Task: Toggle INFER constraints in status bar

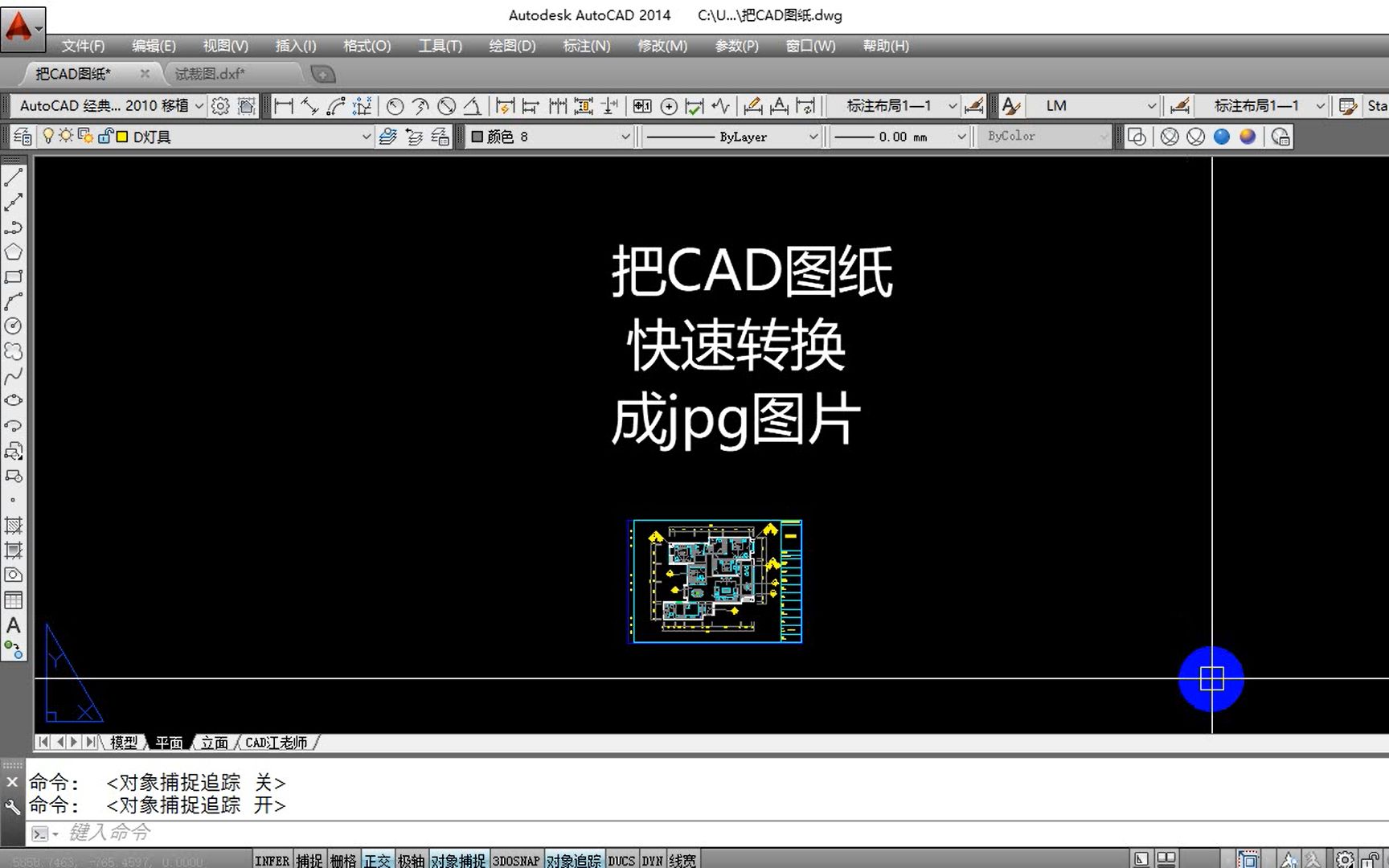Action: click(272, 860)
